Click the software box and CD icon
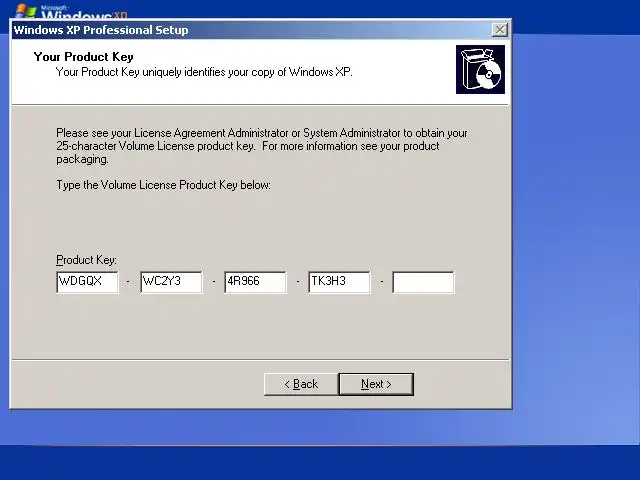This screenshot has height=480, width=640. pyautogui.click(x=480, y=69)
